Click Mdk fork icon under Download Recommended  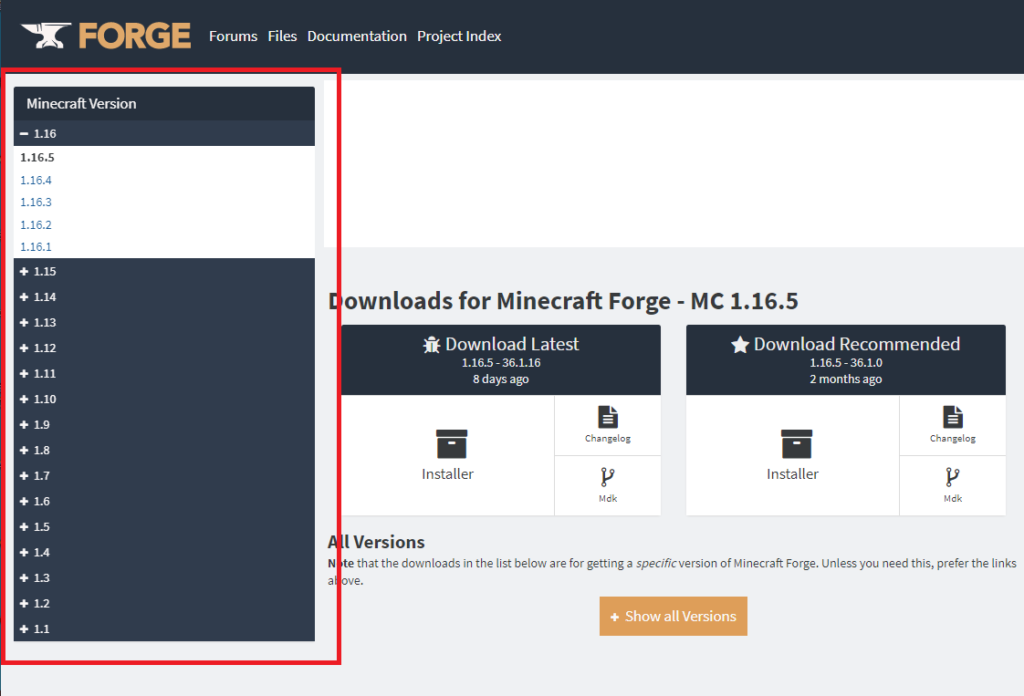tap(952, 477)
